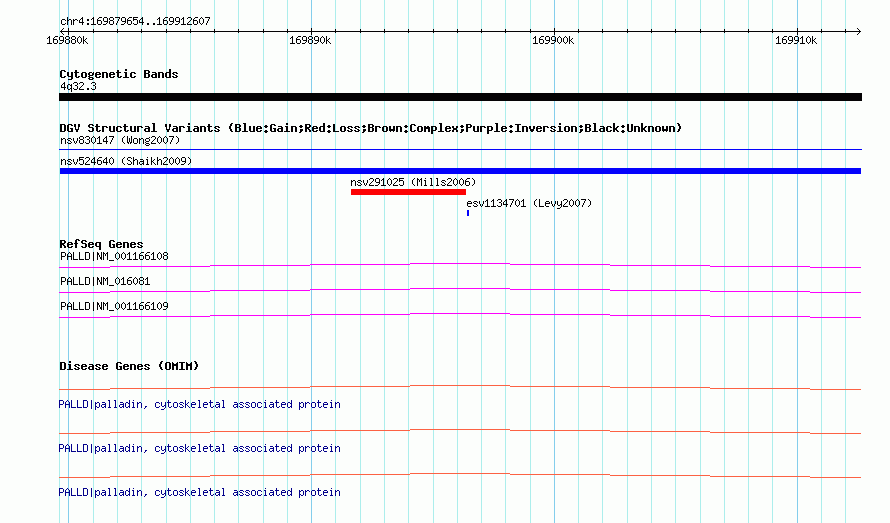
Task: Open the third PALLD palladin OMIM link
Action: [199, 492]
